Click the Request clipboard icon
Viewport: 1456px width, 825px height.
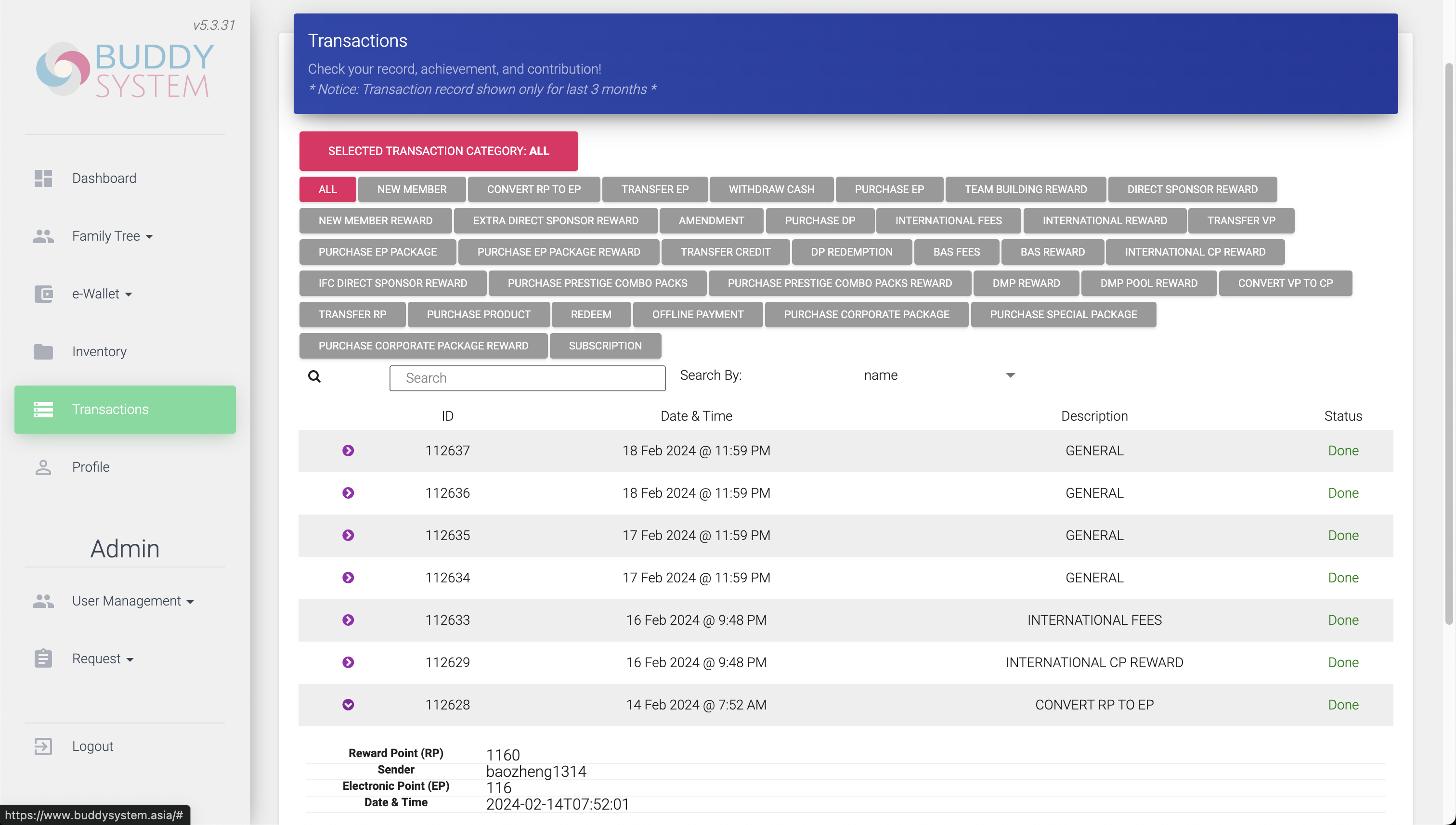(x=43, y=658)
